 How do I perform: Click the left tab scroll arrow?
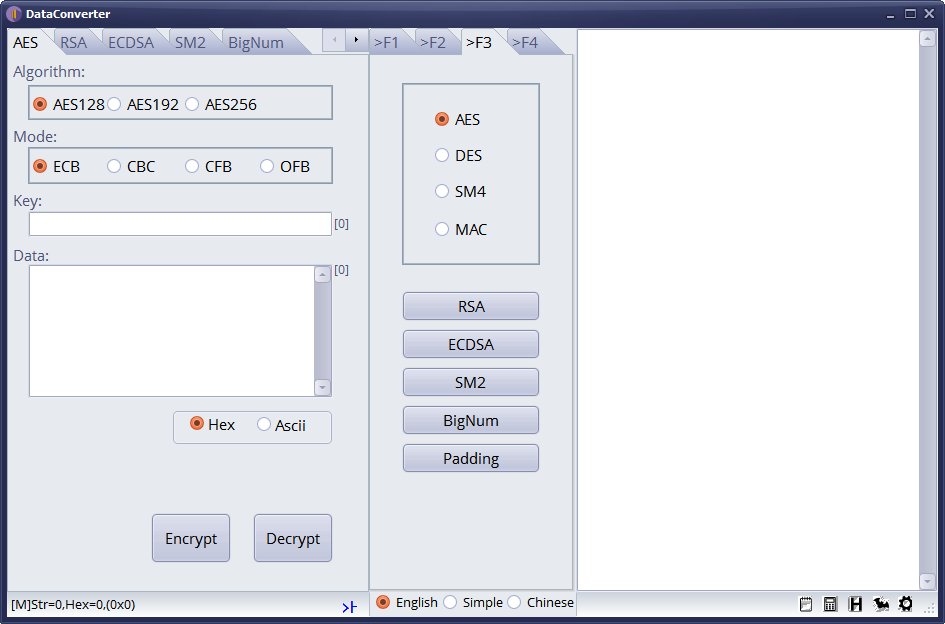coord(333,41)
